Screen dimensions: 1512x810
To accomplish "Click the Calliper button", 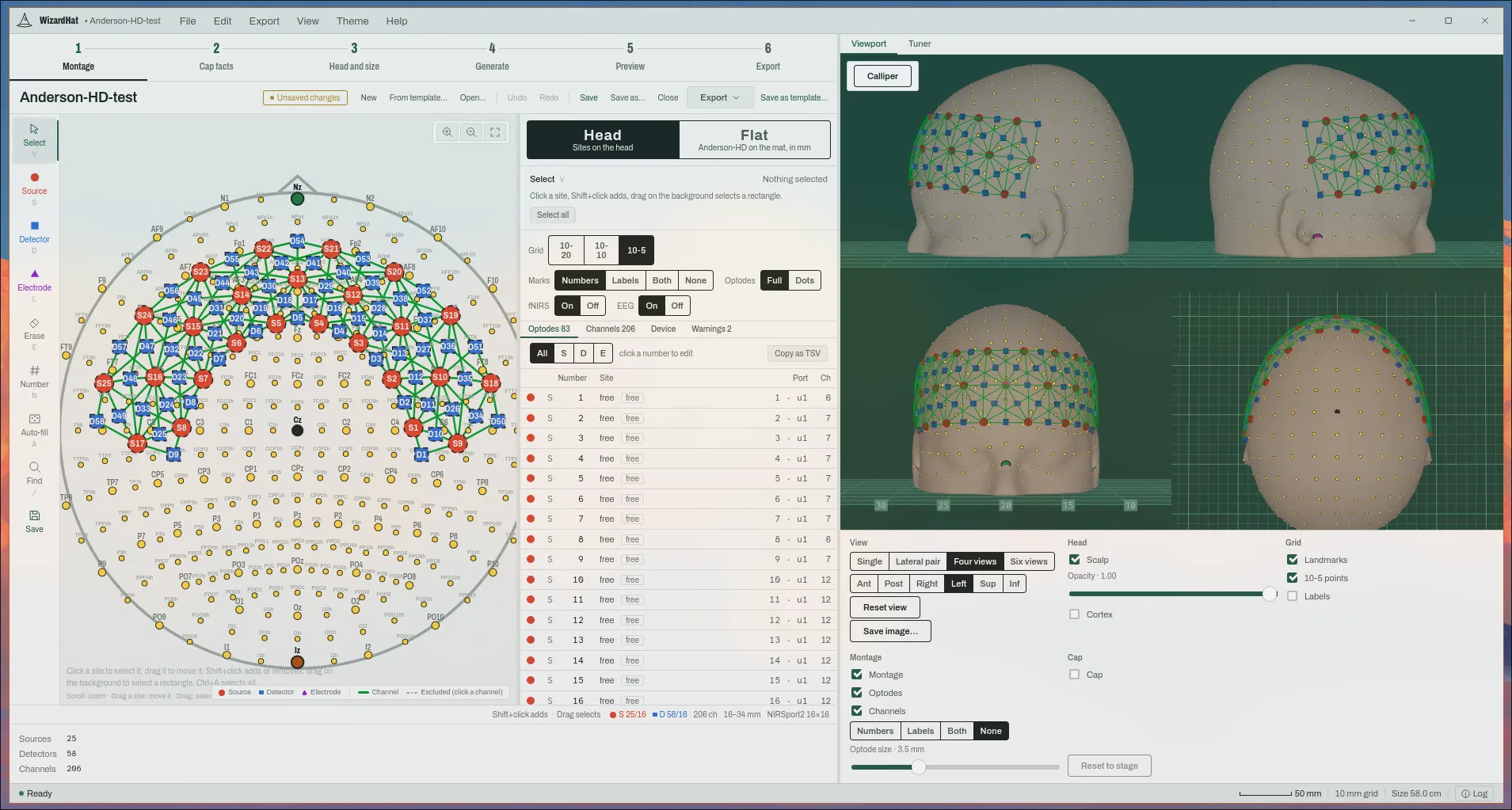I will 882,76.
